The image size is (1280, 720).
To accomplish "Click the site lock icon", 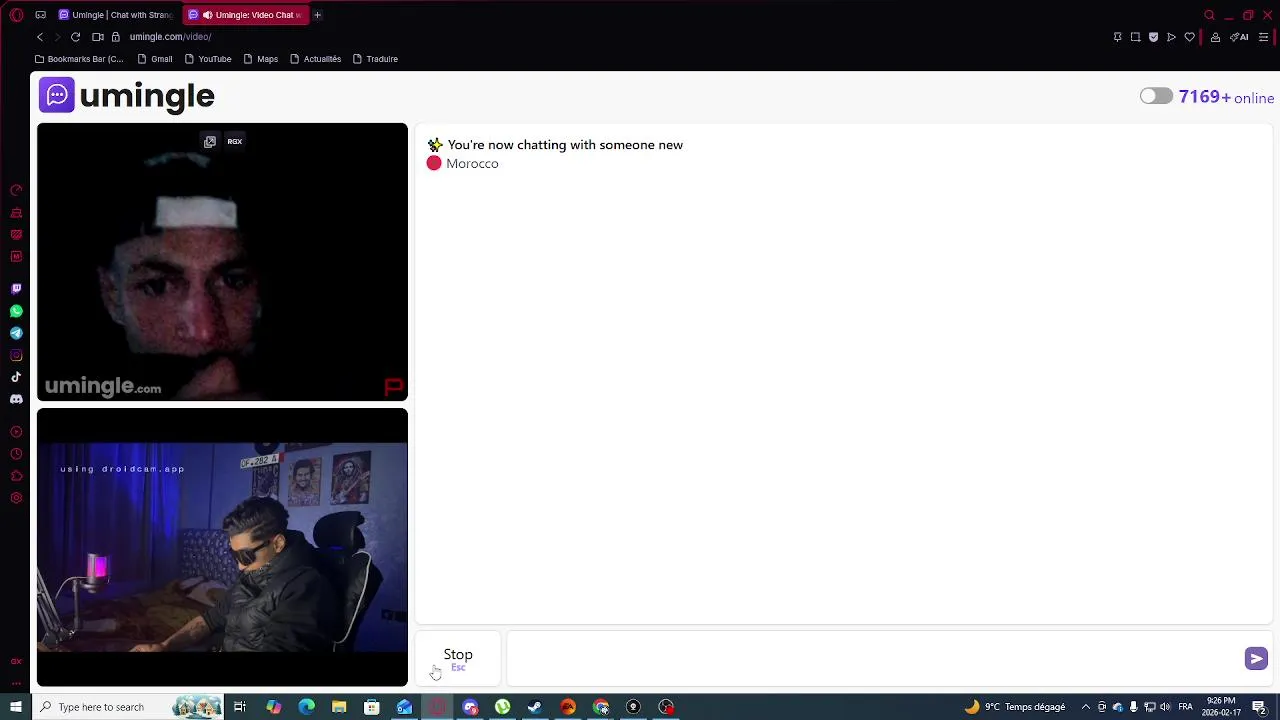I will 116,37.
